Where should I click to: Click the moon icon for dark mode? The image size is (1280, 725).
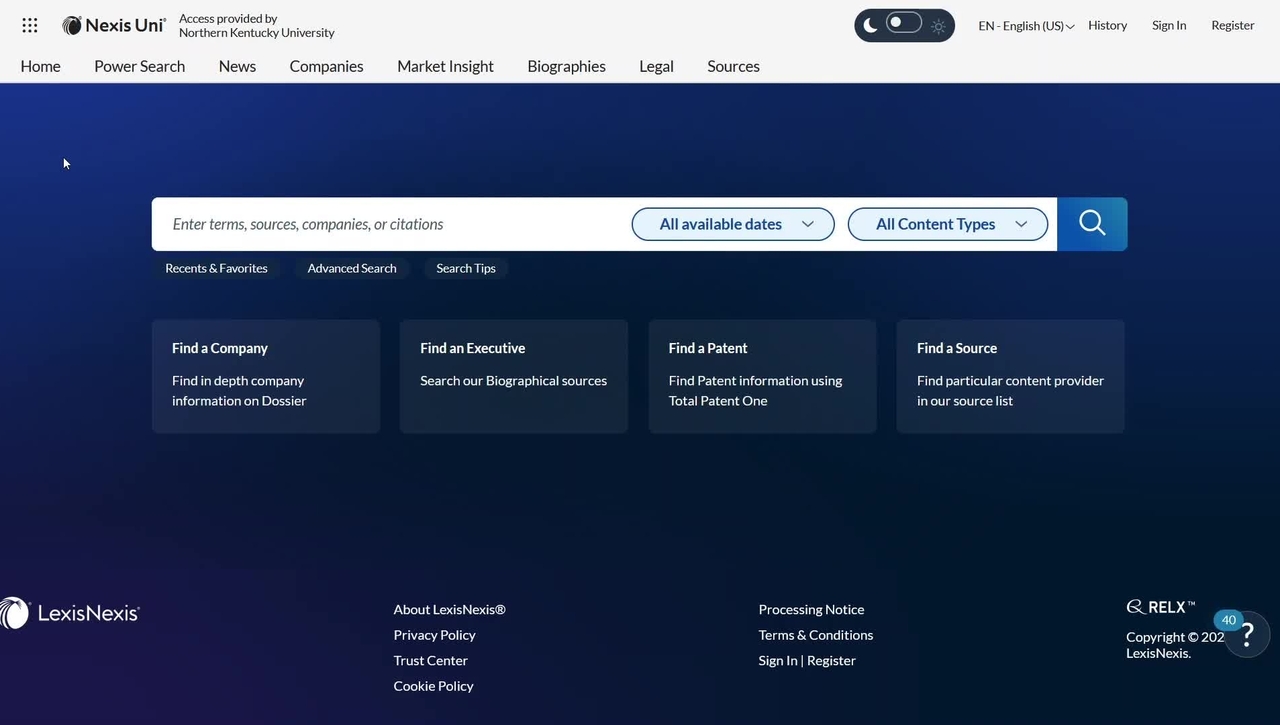tap(870, 26)
